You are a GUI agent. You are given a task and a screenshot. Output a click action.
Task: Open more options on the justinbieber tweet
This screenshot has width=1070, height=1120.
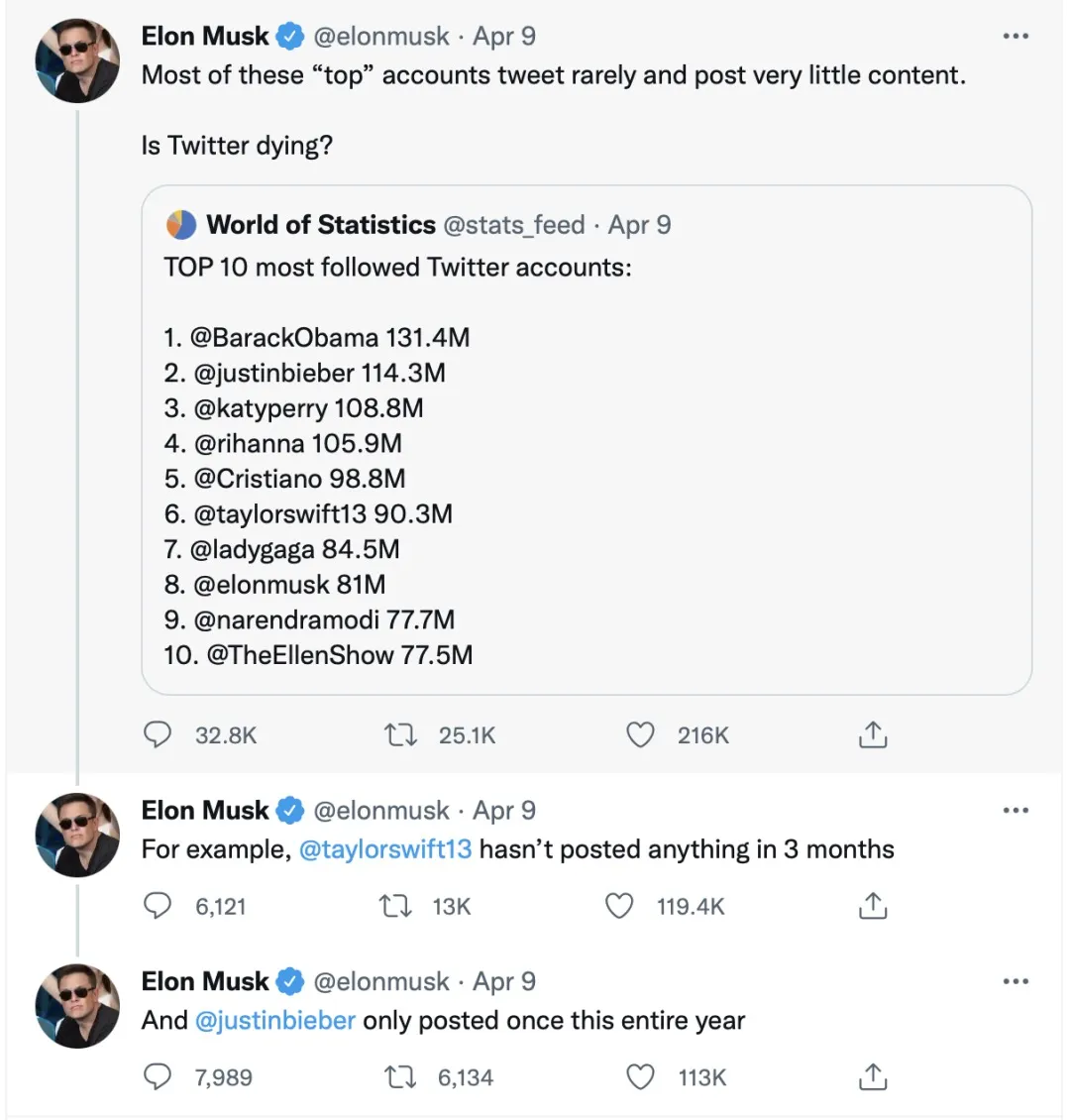click(1016, 981)
